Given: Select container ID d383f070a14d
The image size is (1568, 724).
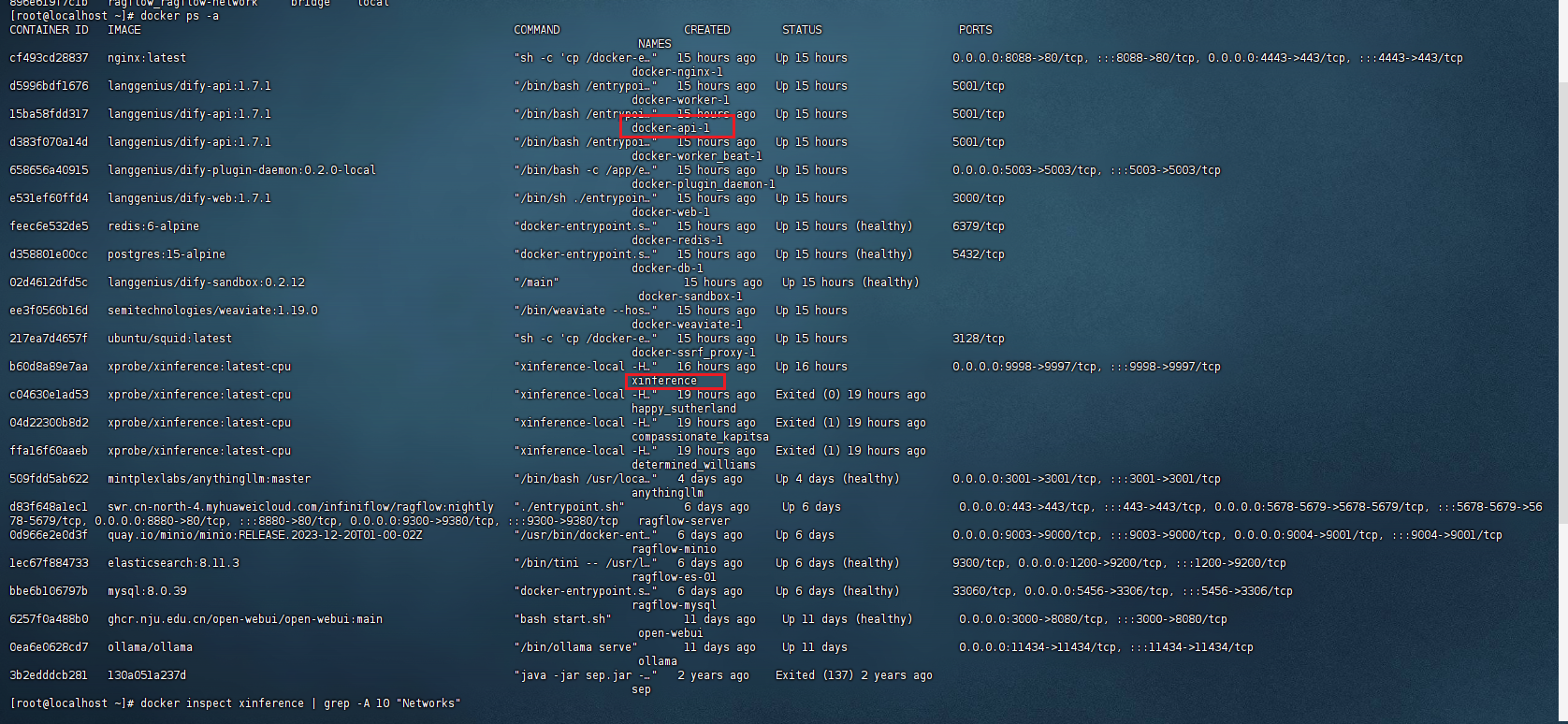Looking at the screenshot, I should [49, 142].
